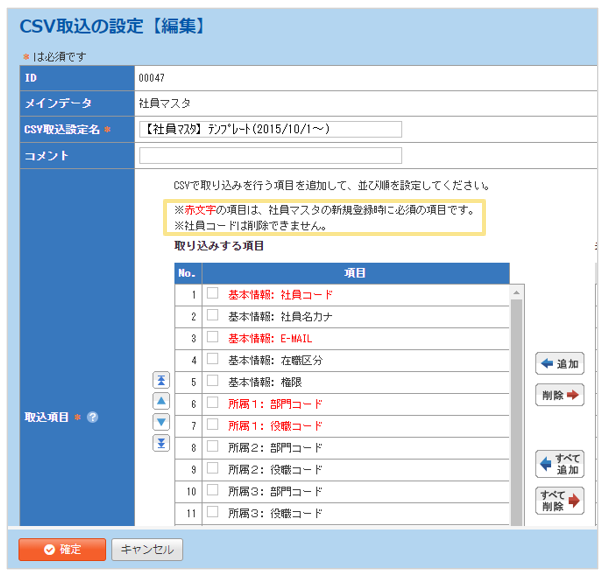Click the 追加 arrow button
The image size is (603, 577).
click(x=559, y=364)
